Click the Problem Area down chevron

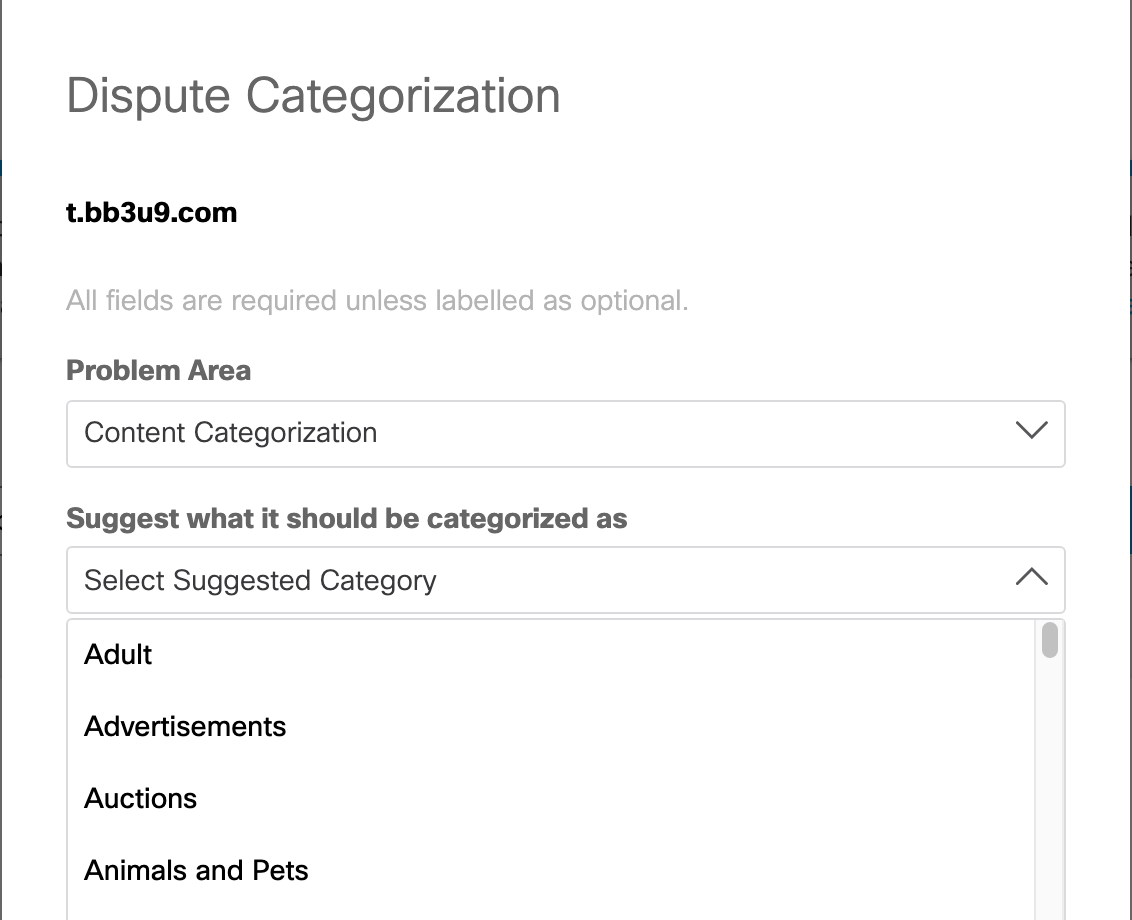(1031, 431)
